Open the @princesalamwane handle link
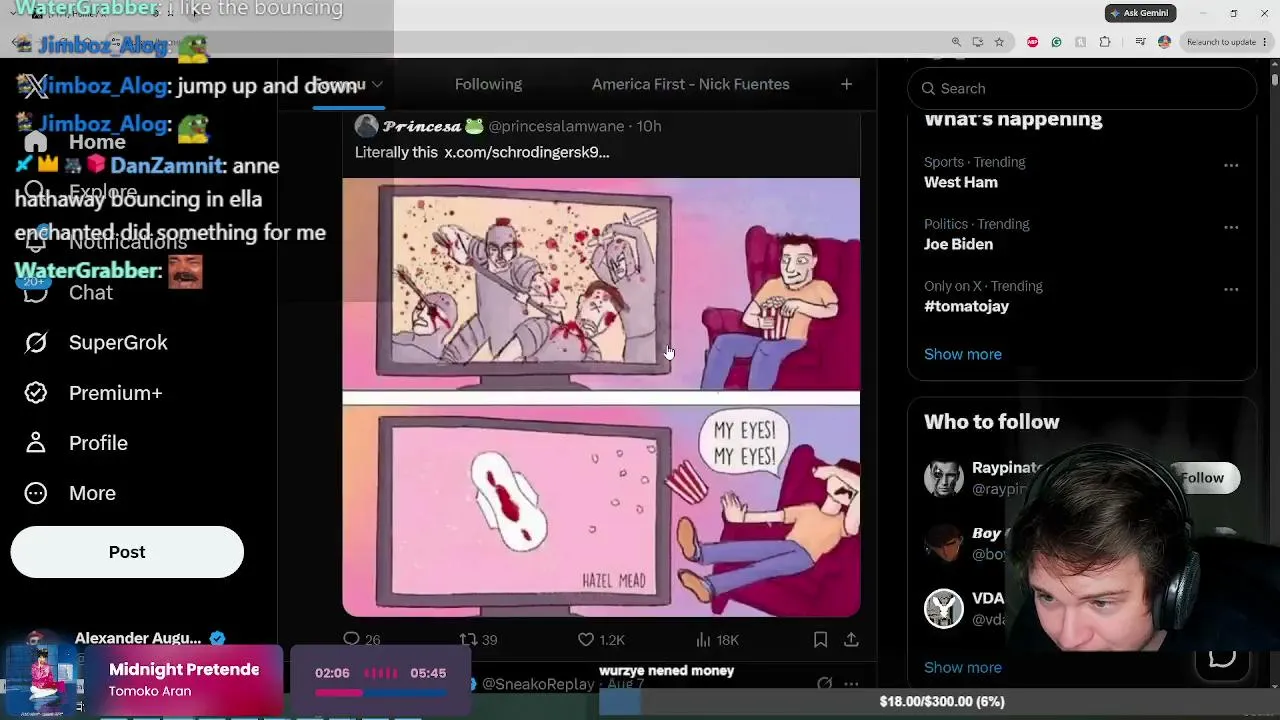Viewport: 1280px width, 720px height. point(556,126)
